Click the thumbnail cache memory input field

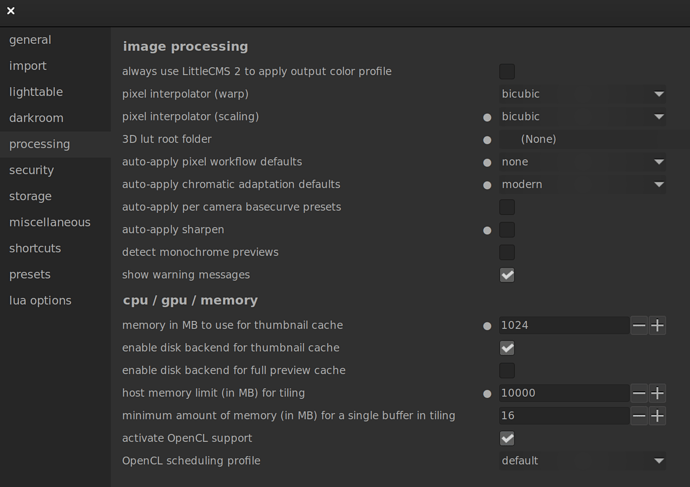pos(563,325)
